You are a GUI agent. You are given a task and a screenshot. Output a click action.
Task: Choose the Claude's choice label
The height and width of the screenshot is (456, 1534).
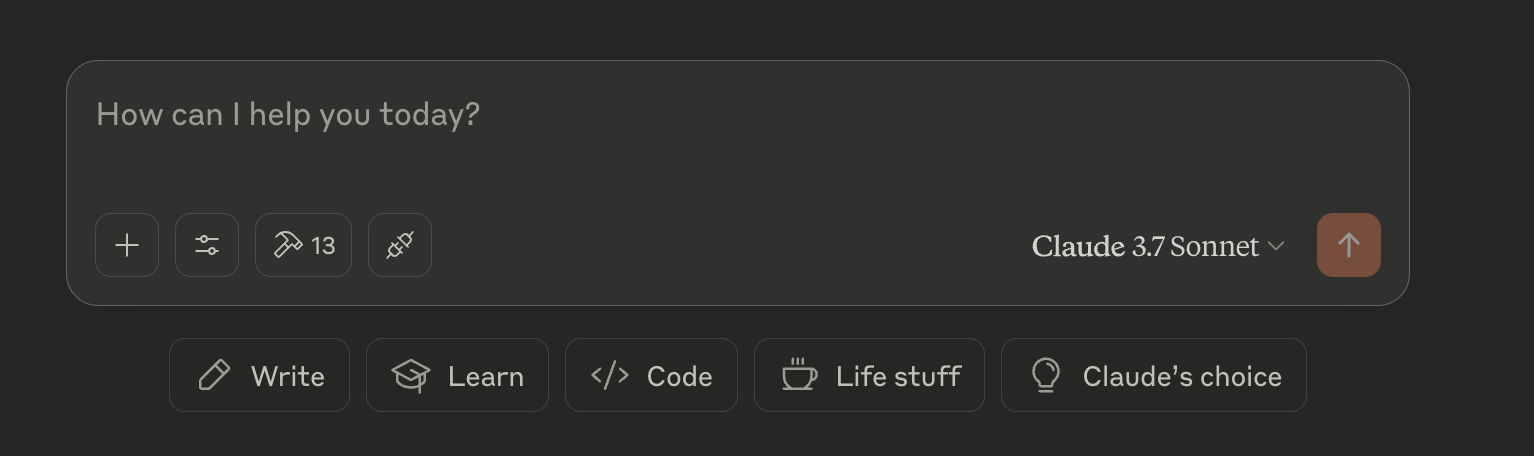point(1182,376)
